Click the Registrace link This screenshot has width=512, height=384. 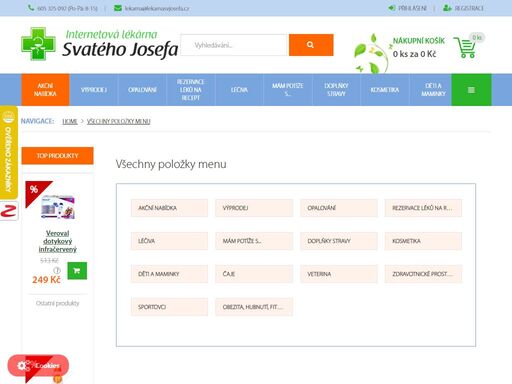click(x=469, y=8)
